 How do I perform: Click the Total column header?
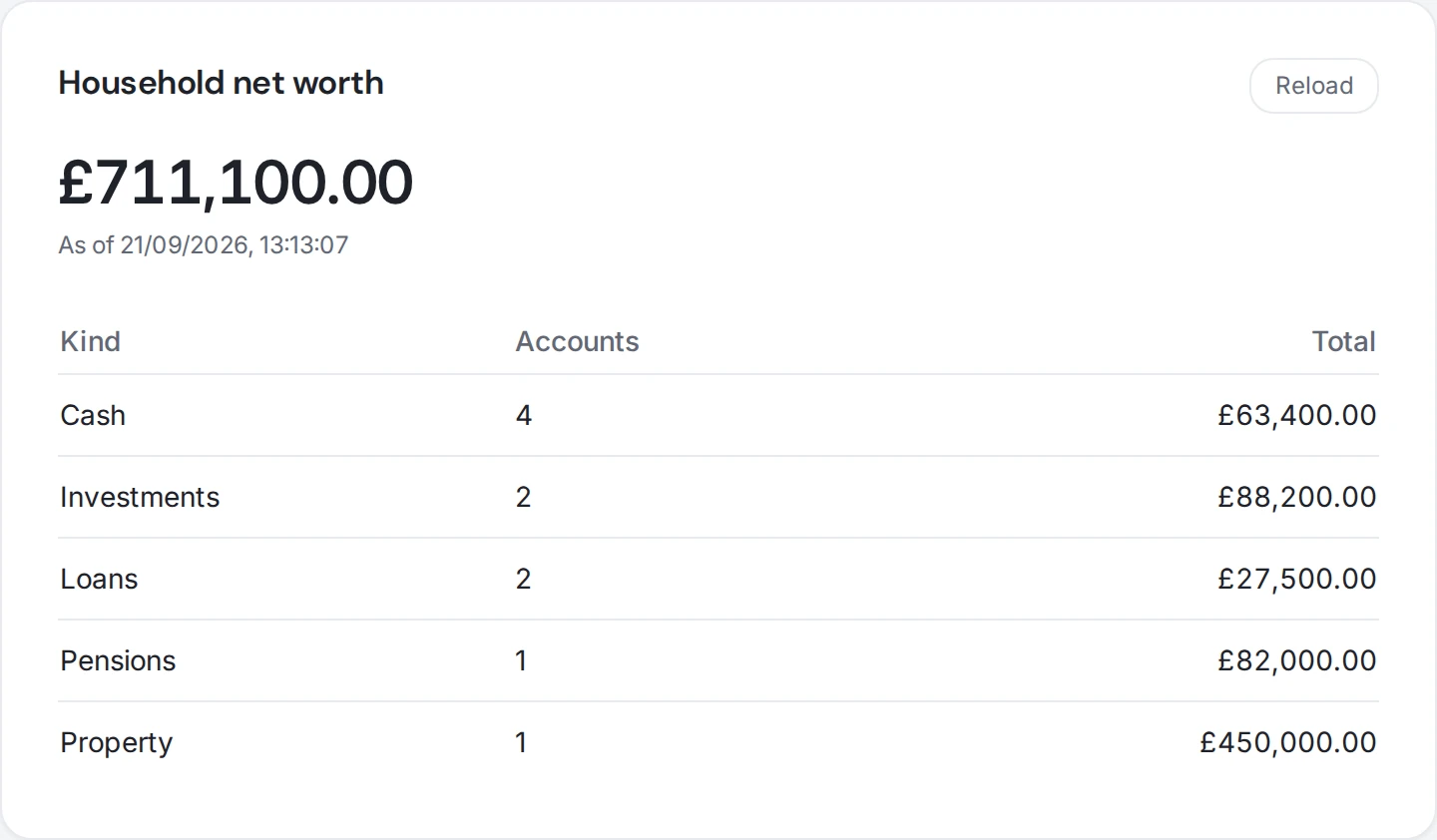click(x=1343, y=341)
